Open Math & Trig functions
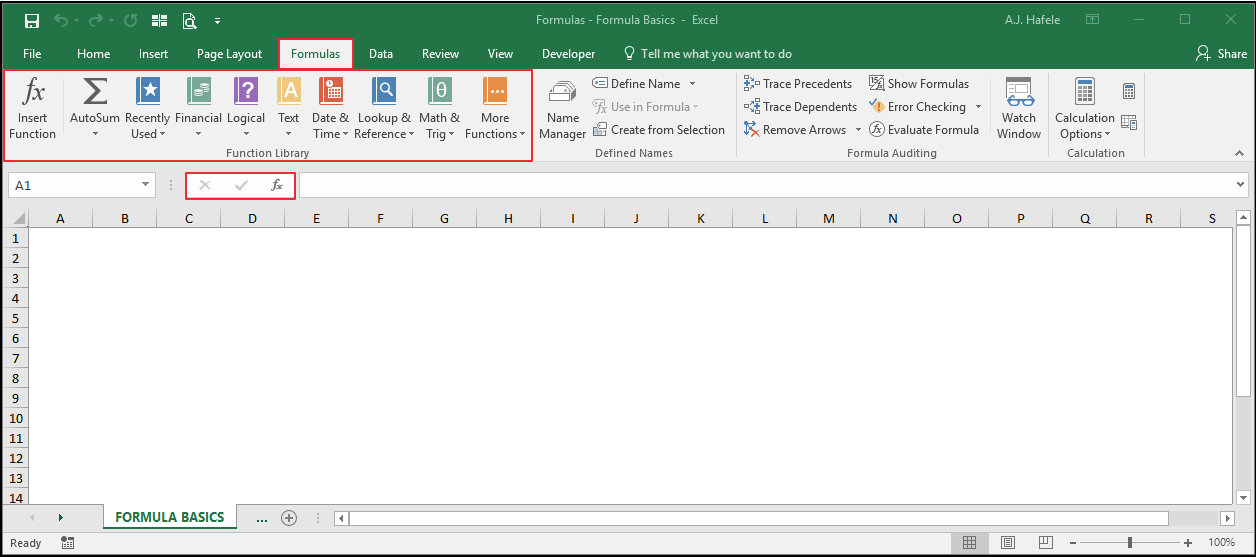 tap(440, 110)
